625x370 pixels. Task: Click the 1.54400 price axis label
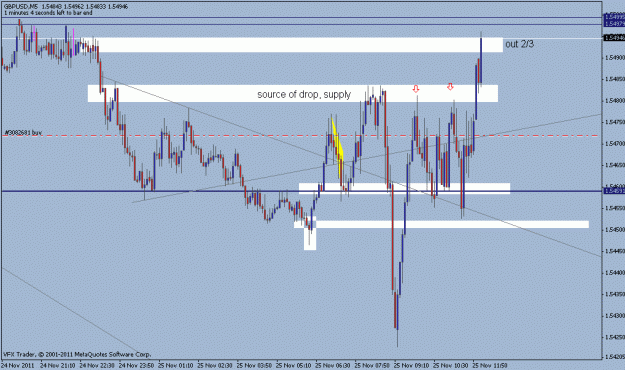tap(614, 273)
